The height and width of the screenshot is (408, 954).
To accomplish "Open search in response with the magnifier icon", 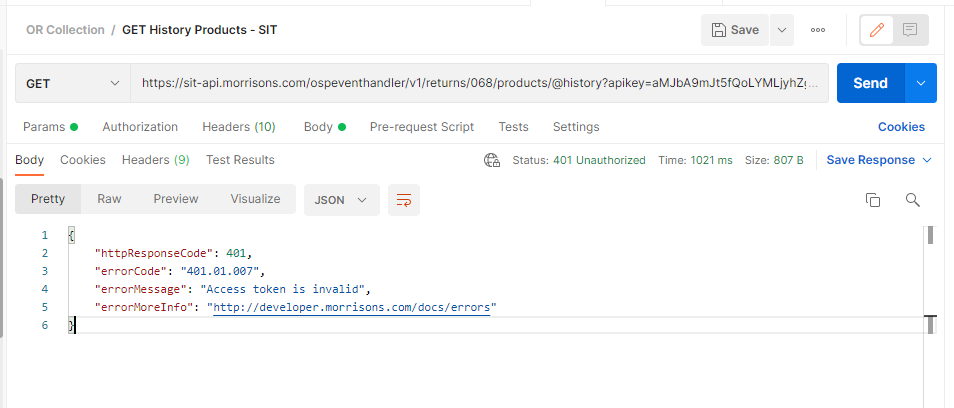I will [913, 200].
